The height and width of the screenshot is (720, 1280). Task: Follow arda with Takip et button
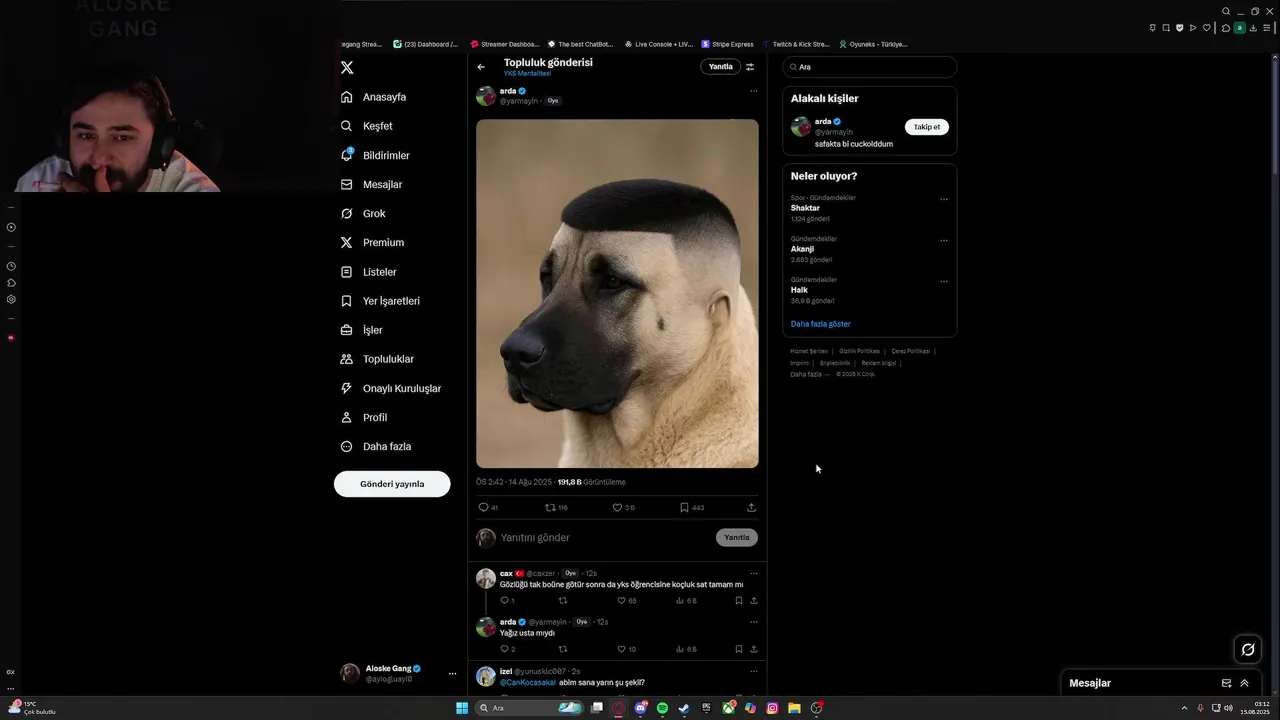pos(927,127)
